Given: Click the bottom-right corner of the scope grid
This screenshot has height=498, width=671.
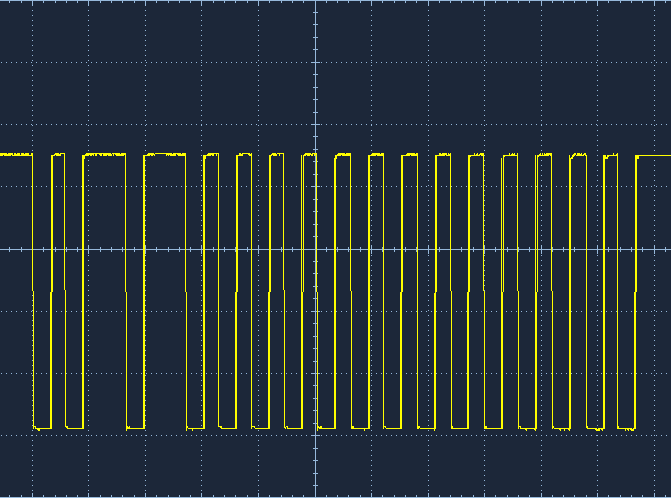Looking at the screenshot, I should click(668, 495).
